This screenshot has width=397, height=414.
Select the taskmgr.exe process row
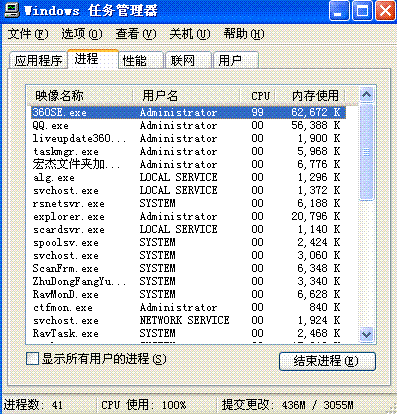188,151
